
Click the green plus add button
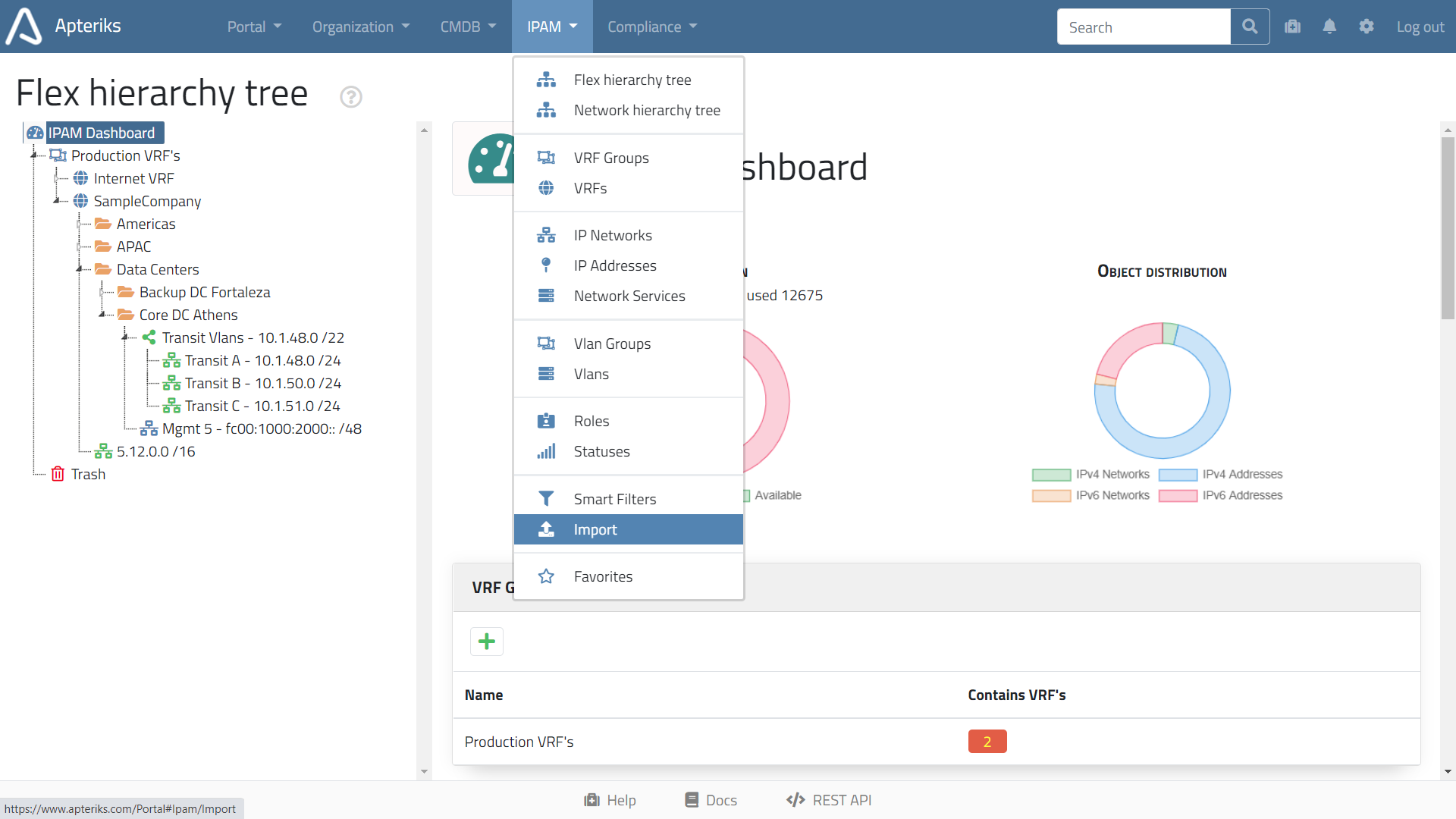click(487, 642)
